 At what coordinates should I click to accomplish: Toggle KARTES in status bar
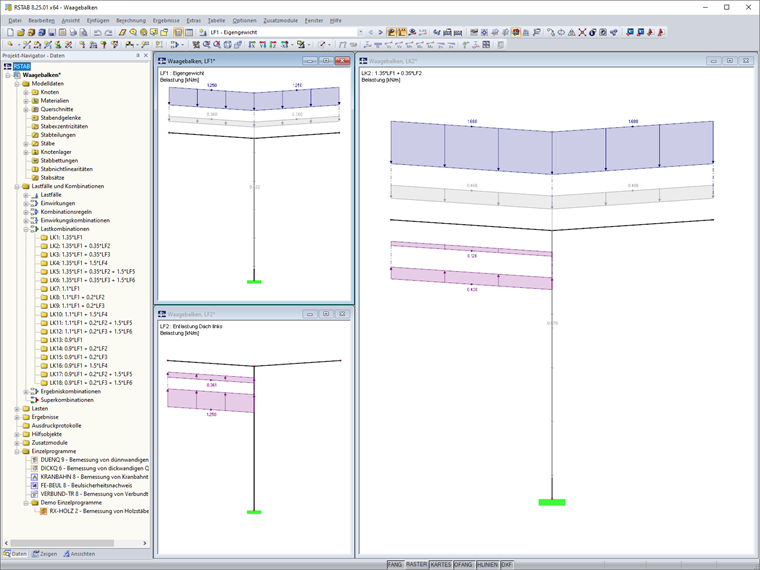pyautogui.click(x=441, y=565)
